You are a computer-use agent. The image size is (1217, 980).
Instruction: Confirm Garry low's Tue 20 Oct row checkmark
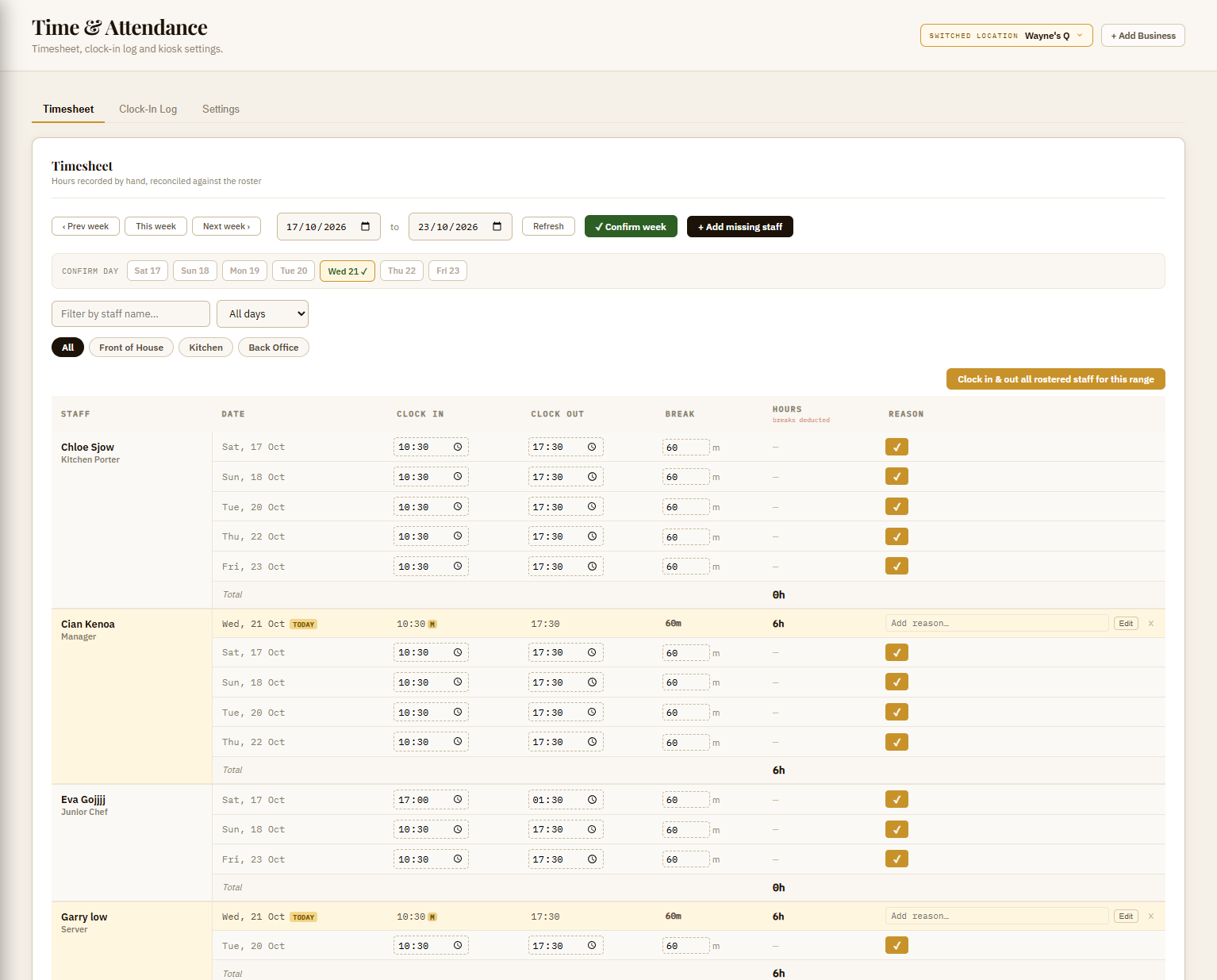click(896, 946)
